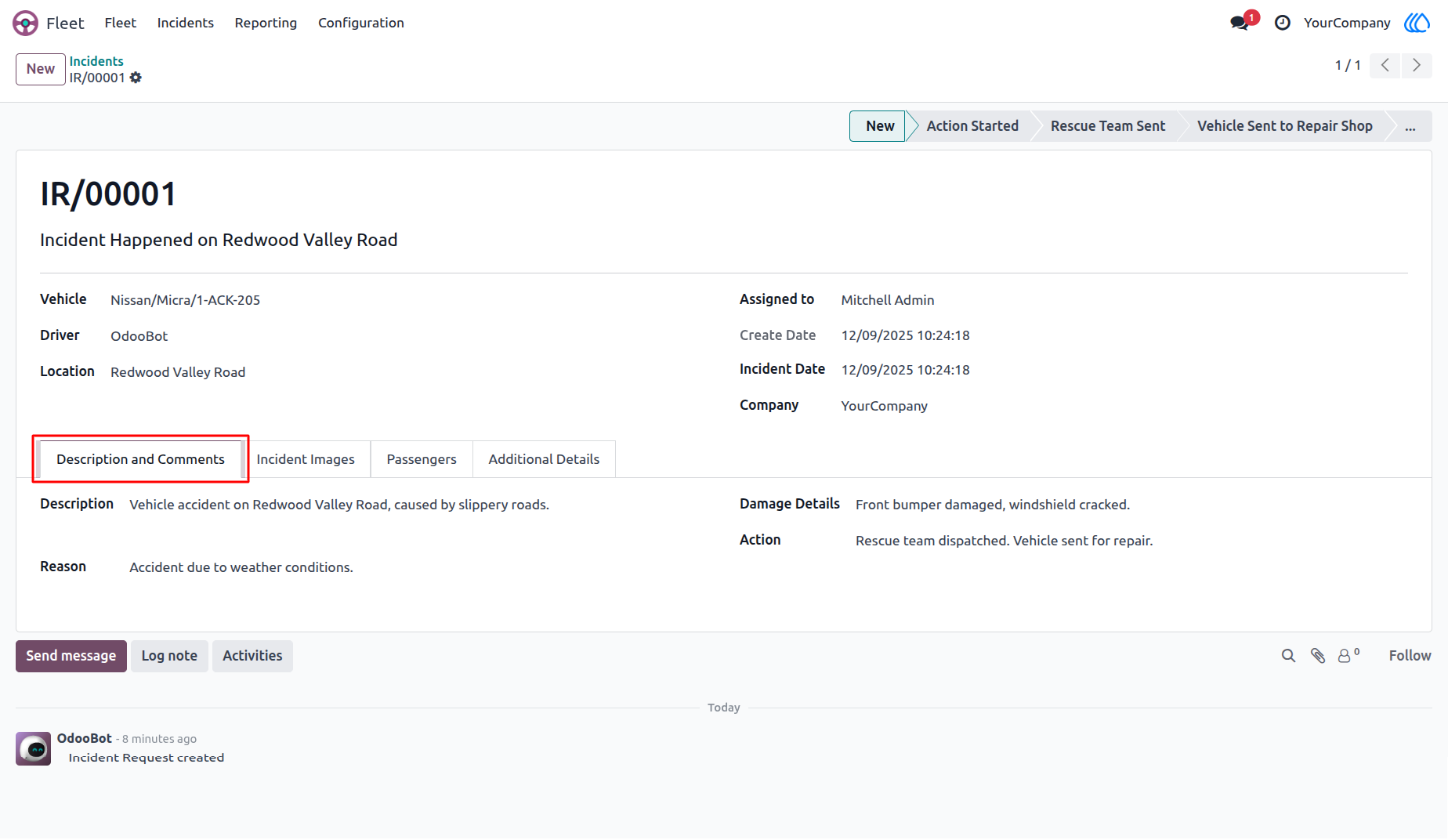
Task: Click the user avatar icon at top right
Action: [1417, 23]
